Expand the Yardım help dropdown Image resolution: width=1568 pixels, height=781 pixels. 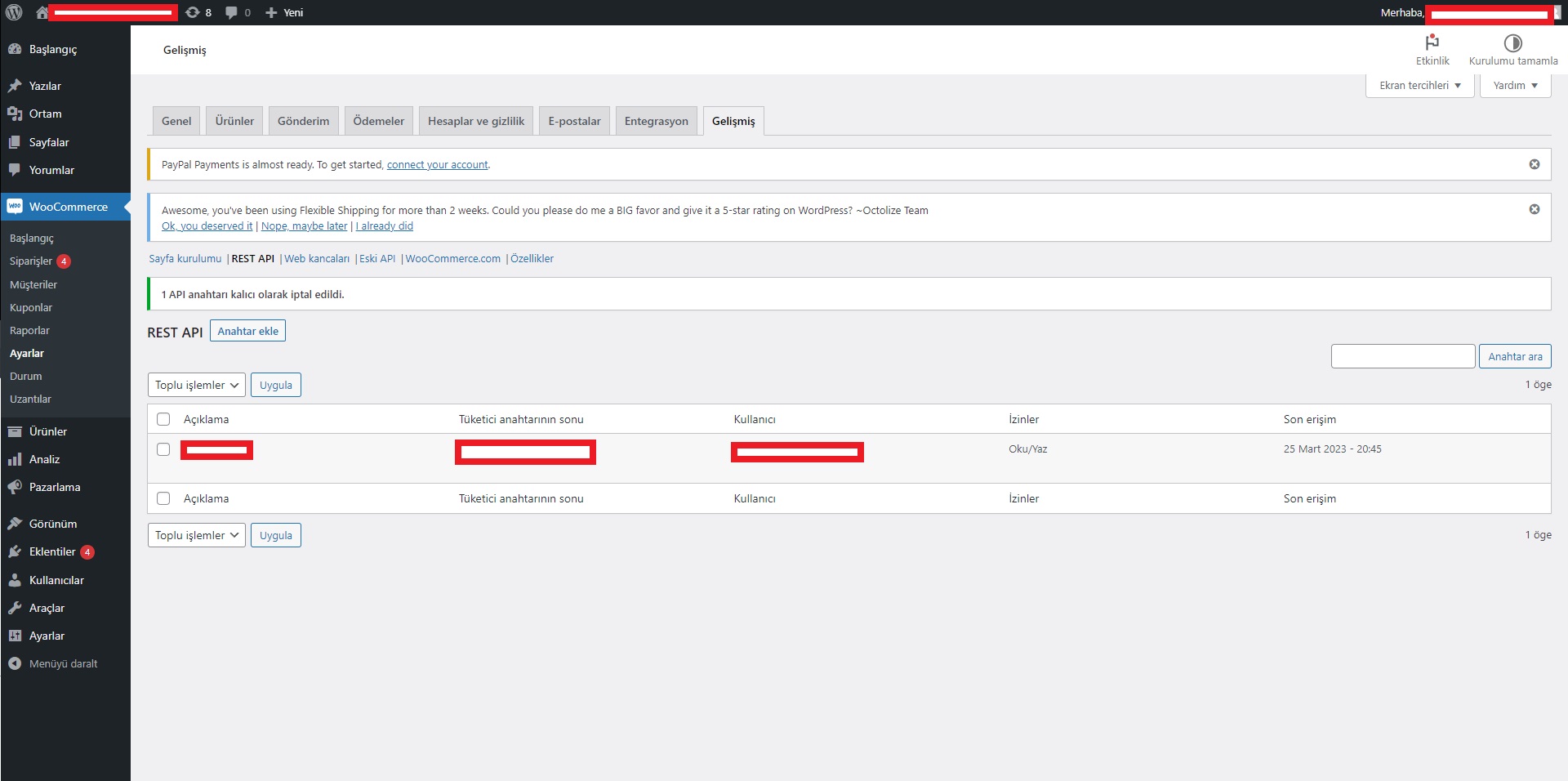(1514, 85)
